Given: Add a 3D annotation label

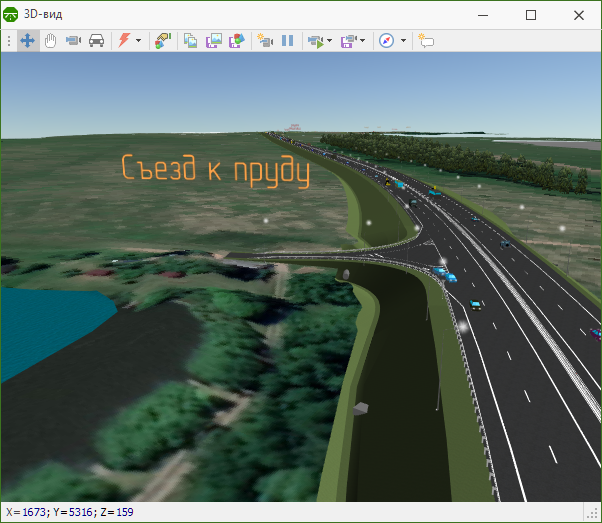Looking at the screenshot, I should coord(426,41).
